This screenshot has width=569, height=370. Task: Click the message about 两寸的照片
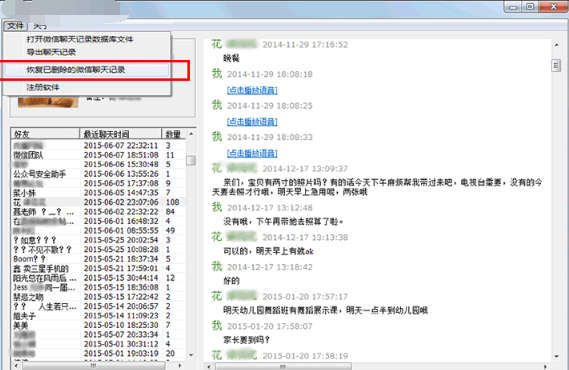[x=377, y=187]
